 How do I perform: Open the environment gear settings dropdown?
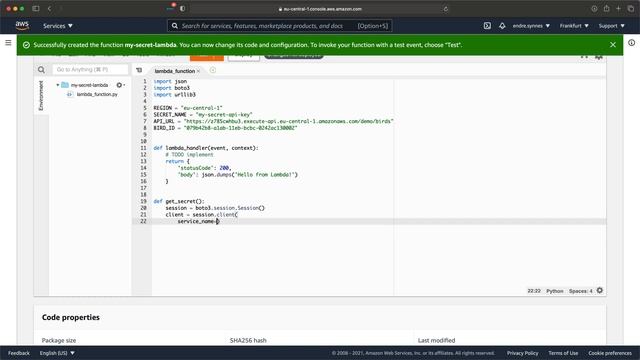pyautogui.click(x=120, y=85)
